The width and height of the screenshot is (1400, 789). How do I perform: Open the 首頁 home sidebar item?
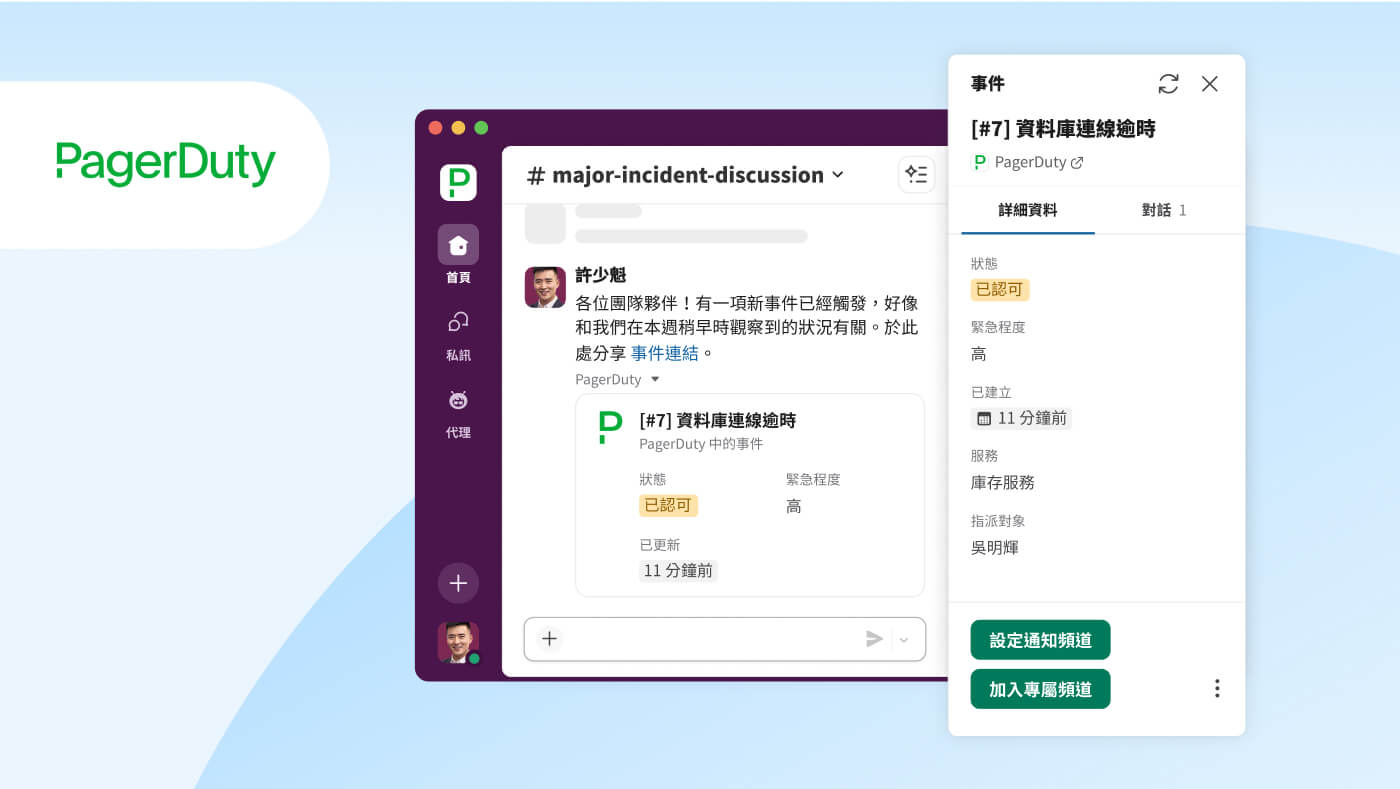coord(458,255)
